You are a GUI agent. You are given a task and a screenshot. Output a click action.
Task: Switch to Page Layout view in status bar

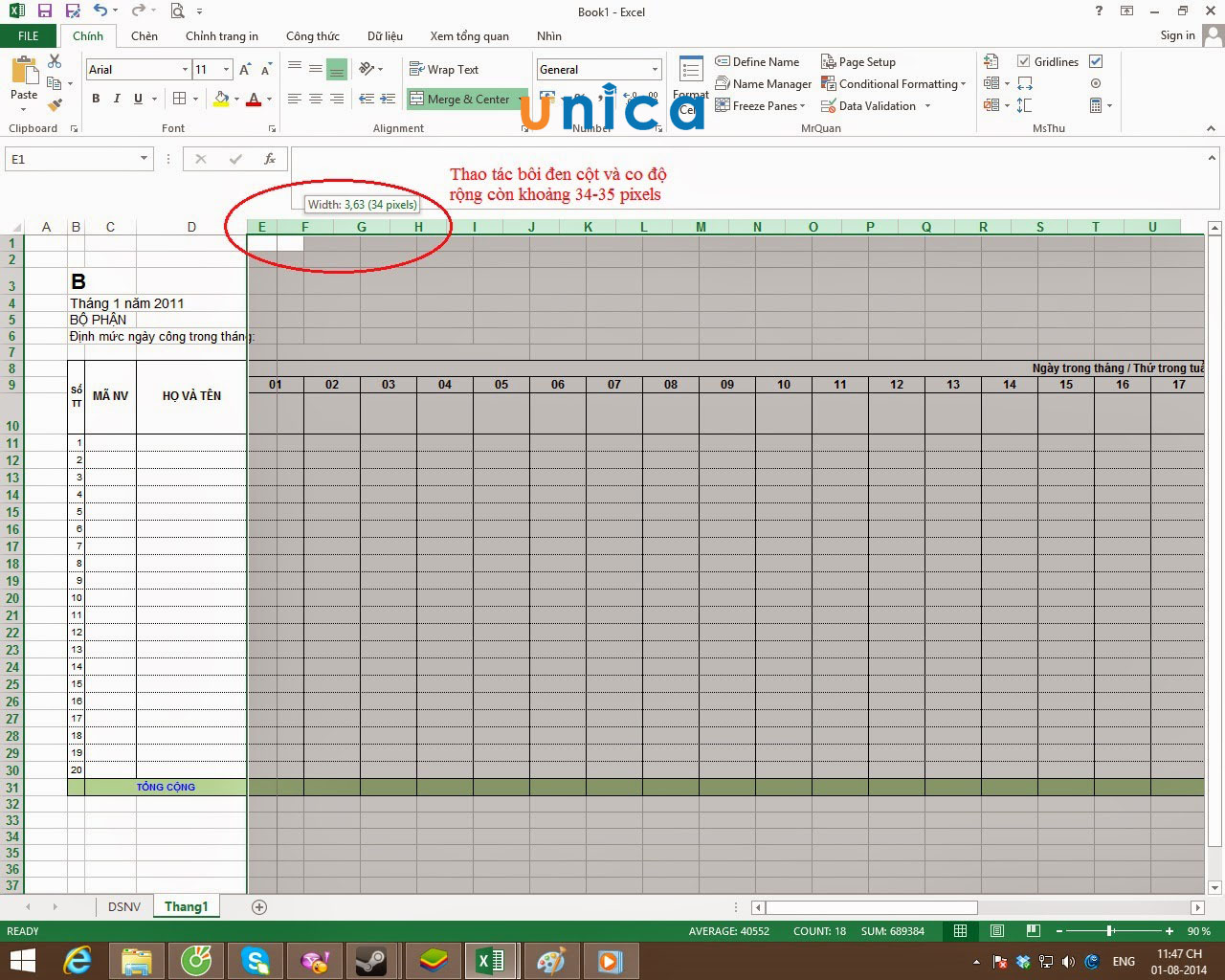996,931
